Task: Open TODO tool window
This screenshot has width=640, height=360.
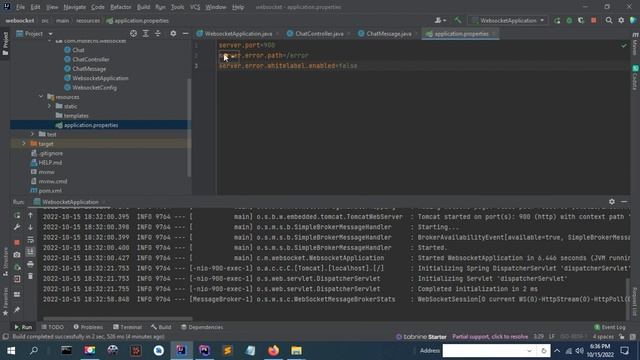Action: (52, 327)
